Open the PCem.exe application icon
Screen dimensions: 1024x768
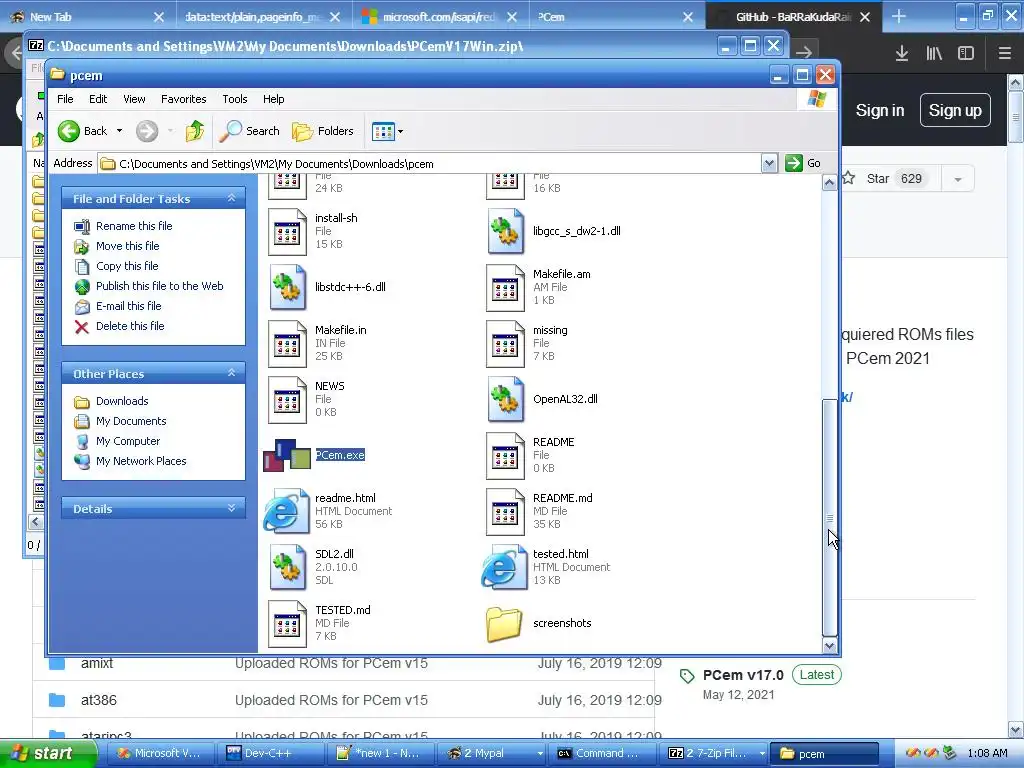coord(287,455)
